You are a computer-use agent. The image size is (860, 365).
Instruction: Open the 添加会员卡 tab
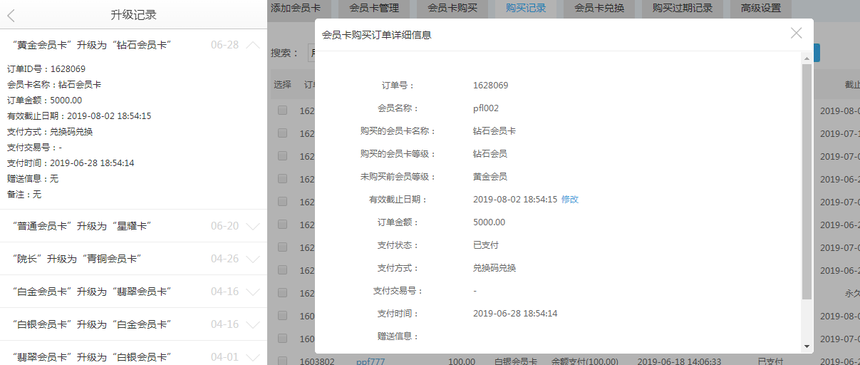click(300, 8)
